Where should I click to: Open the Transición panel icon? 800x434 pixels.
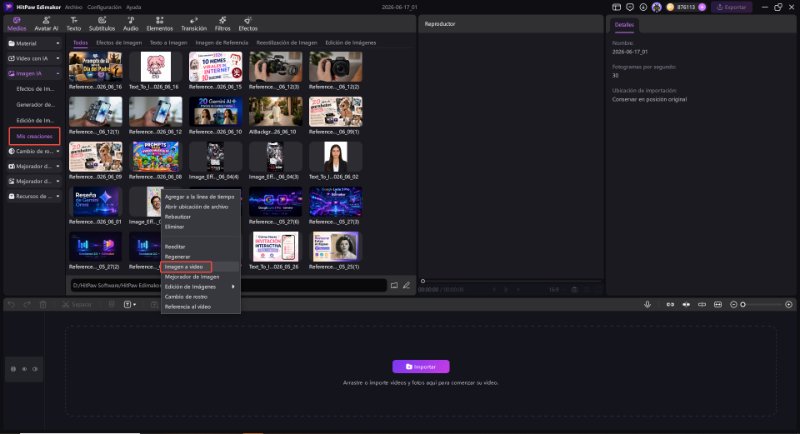tap(194, 23)
